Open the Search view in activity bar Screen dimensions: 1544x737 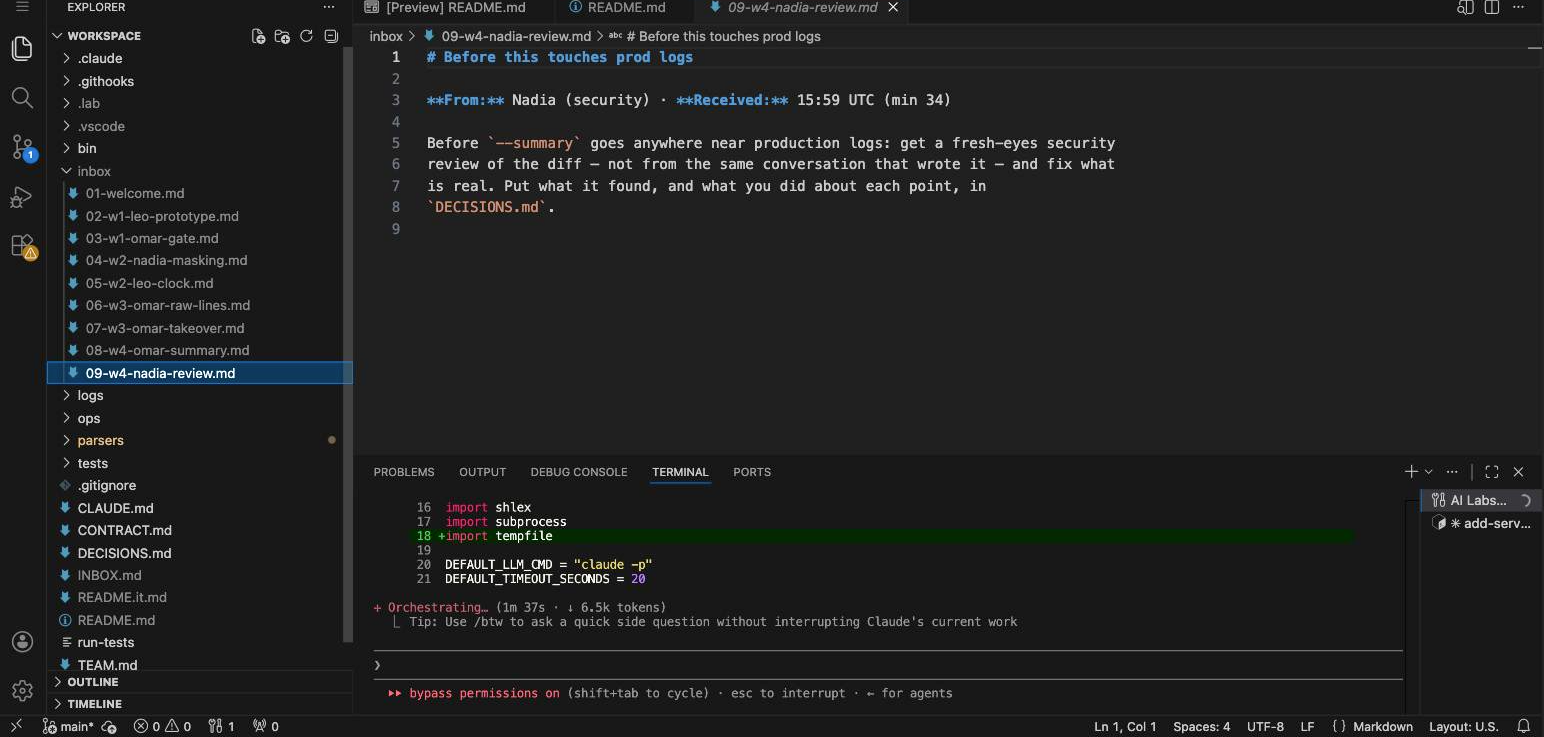[22, 97]
